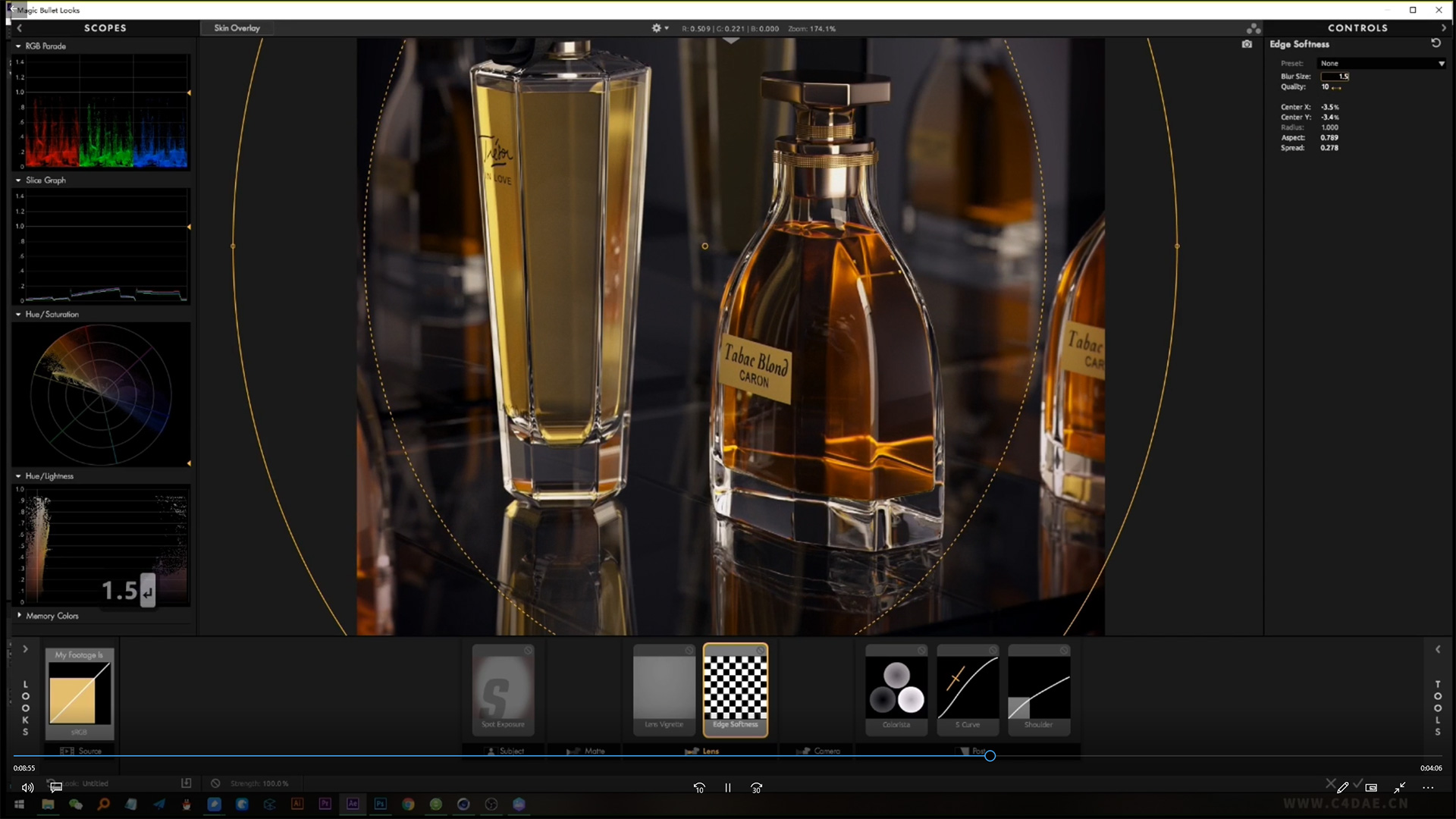Collapse the Slice Graph scope

[18, 180]
